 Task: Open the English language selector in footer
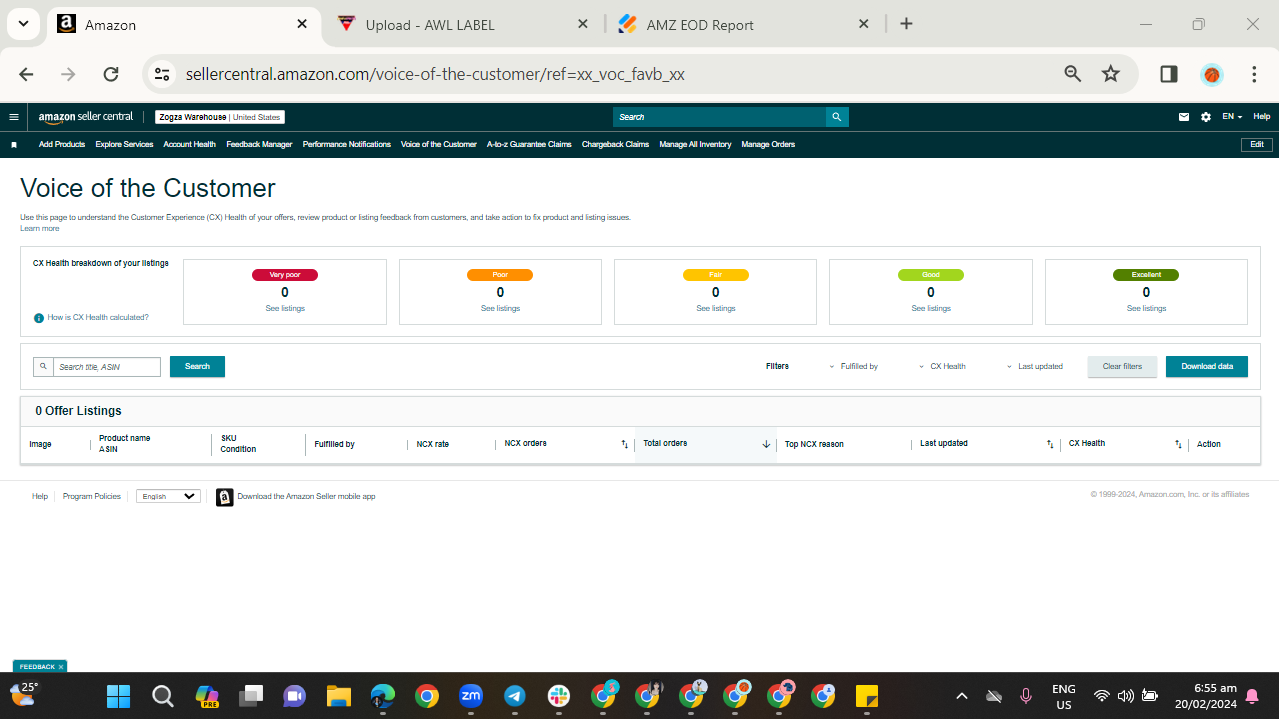coord(168,496)
